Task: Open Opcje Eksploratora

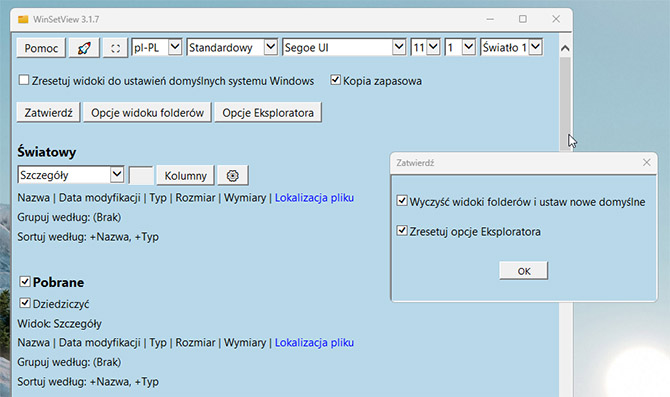Action: (x=268, y=112)
